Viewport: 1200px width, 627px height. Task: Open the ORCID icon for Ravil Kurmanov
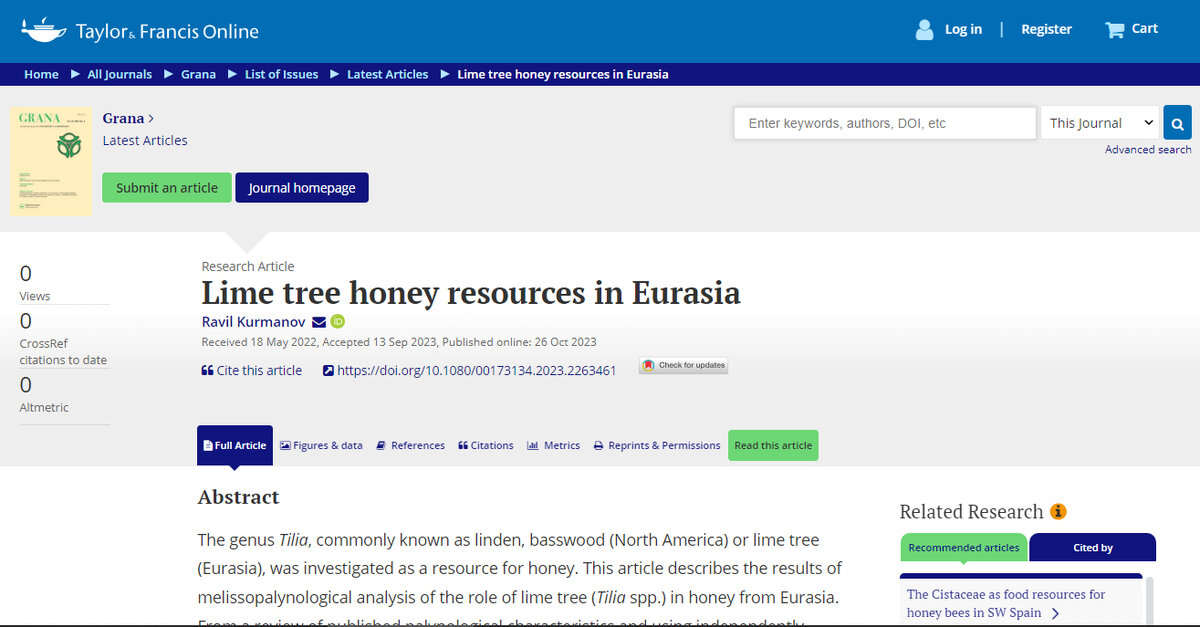338,321
